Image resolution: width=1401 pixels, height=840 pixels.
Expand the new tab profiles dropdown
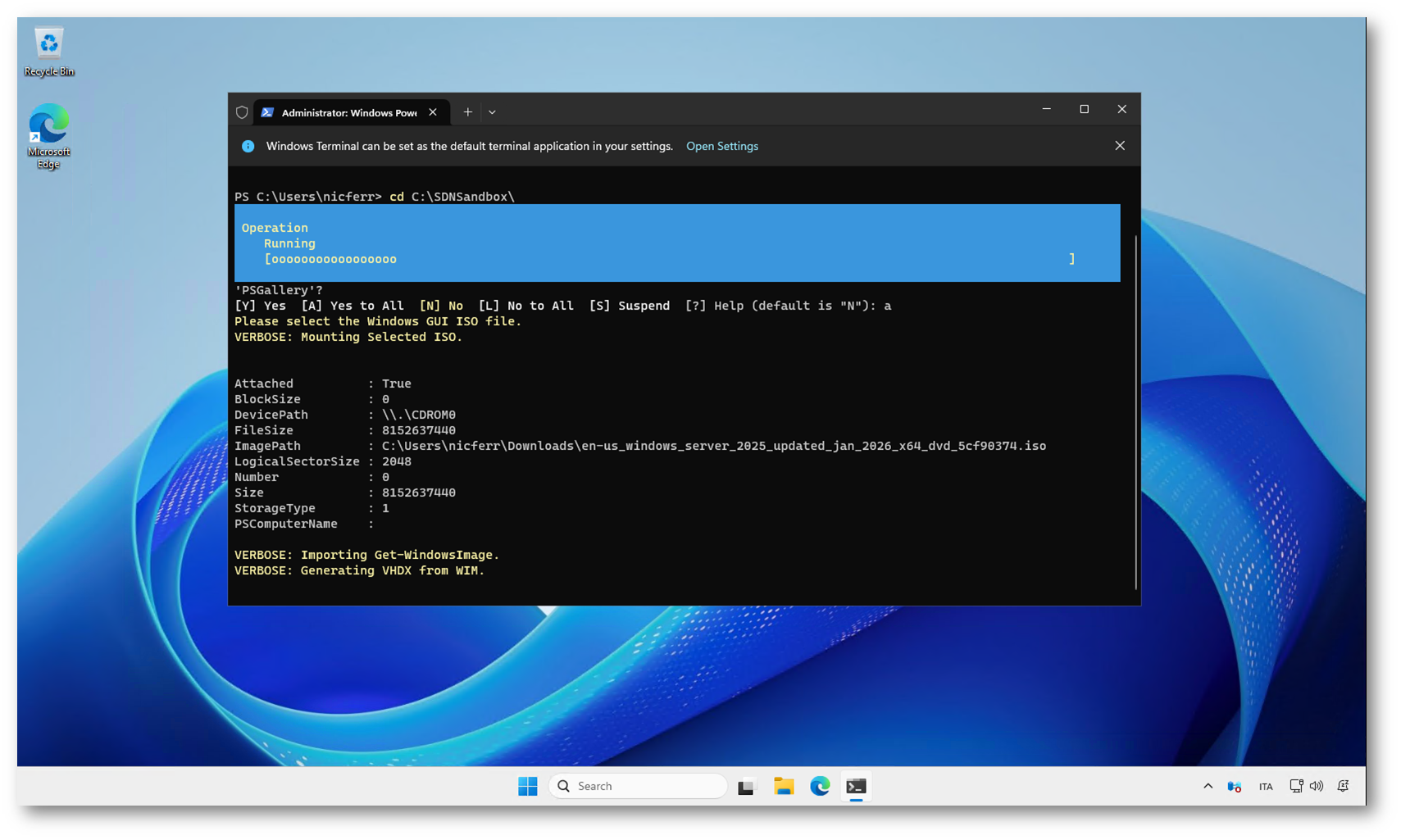point(492,112)
